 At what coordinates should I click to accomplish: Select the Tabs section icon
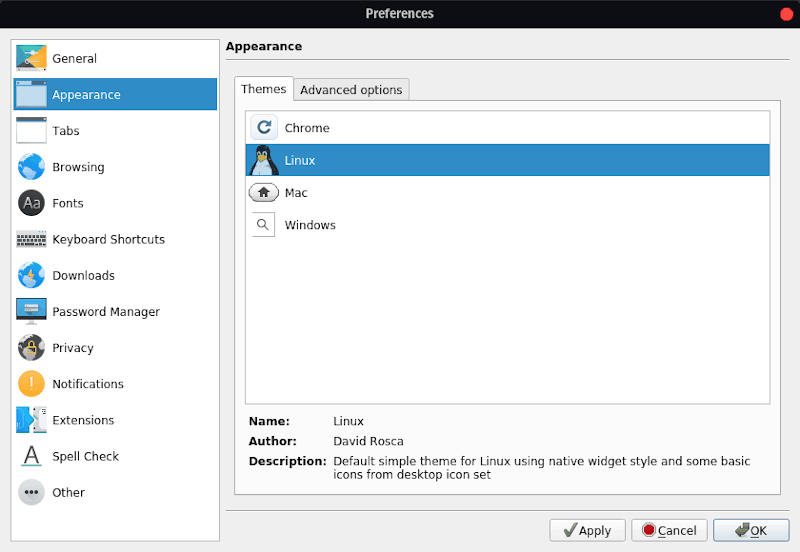point(32,131)
